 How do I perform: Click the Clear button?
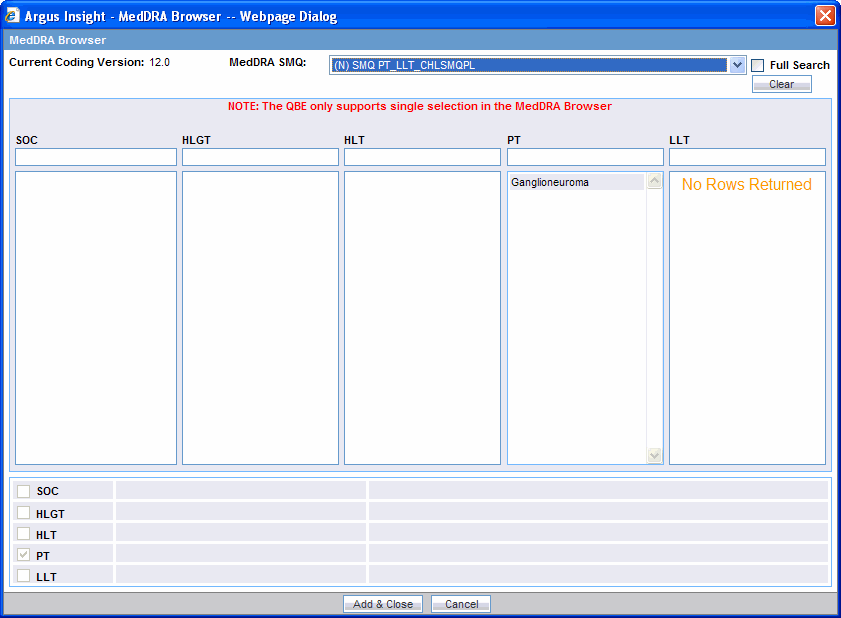tap(781, 84)
